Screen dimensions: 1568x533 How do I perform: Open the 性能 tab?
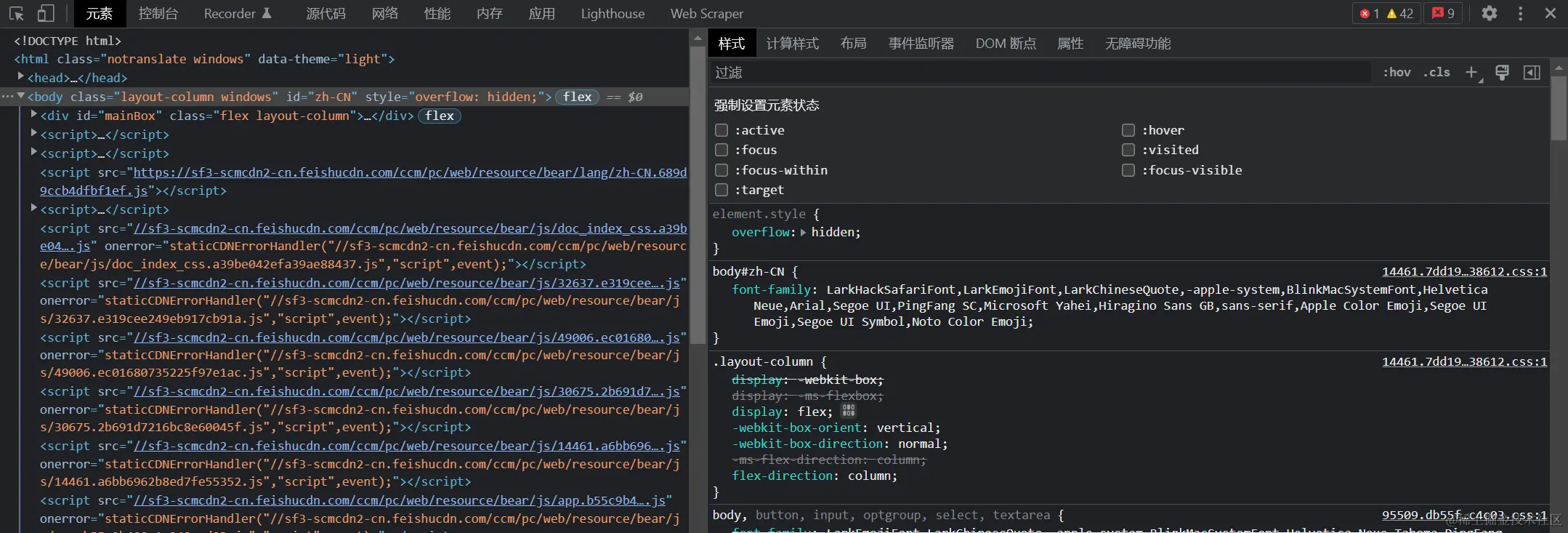(437, 14)
